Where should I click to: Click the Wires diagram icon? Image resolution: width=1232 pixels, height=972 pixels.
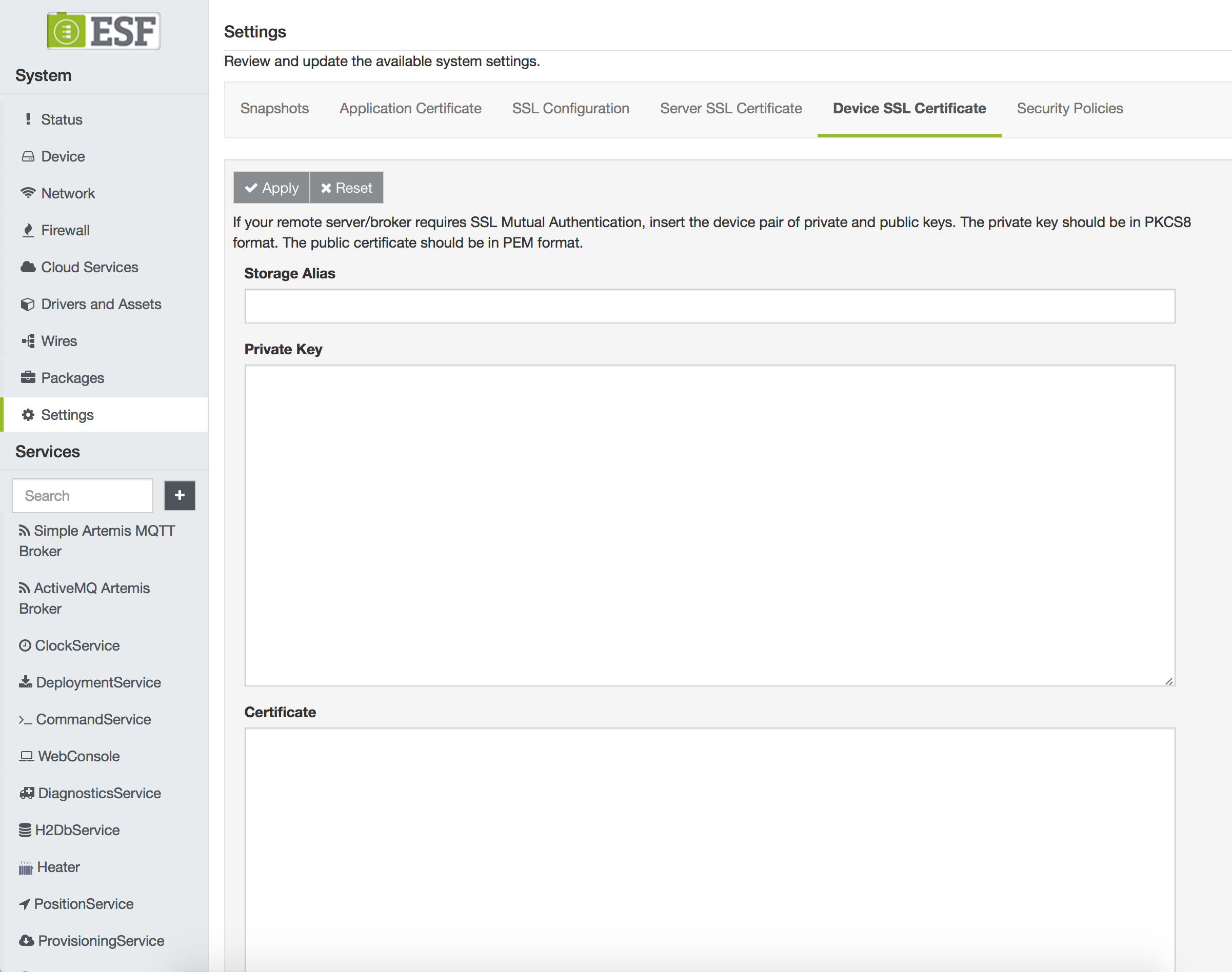tap(28, 341)
